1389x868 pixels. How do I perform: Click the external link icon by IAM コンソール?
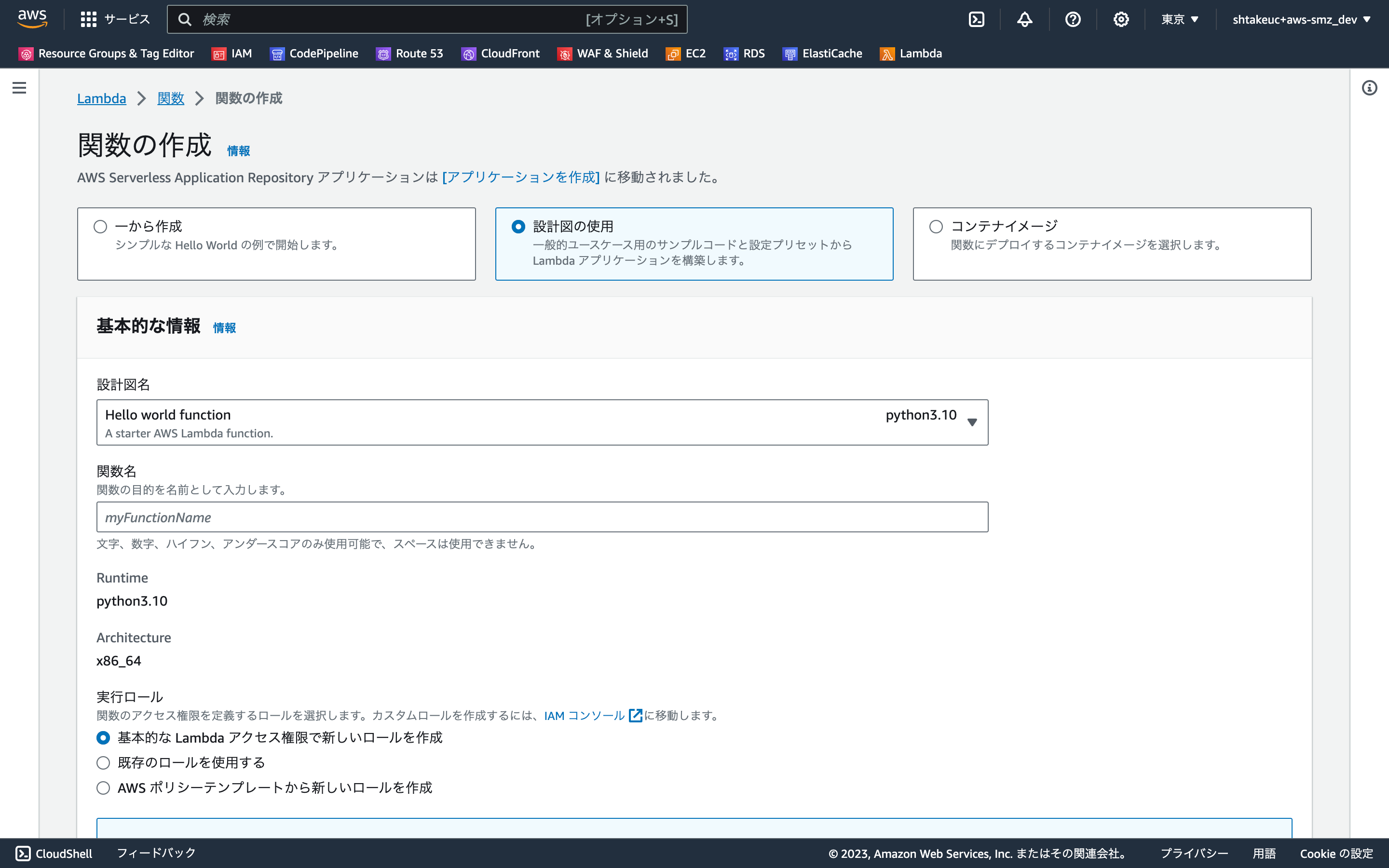coord(635,715)
